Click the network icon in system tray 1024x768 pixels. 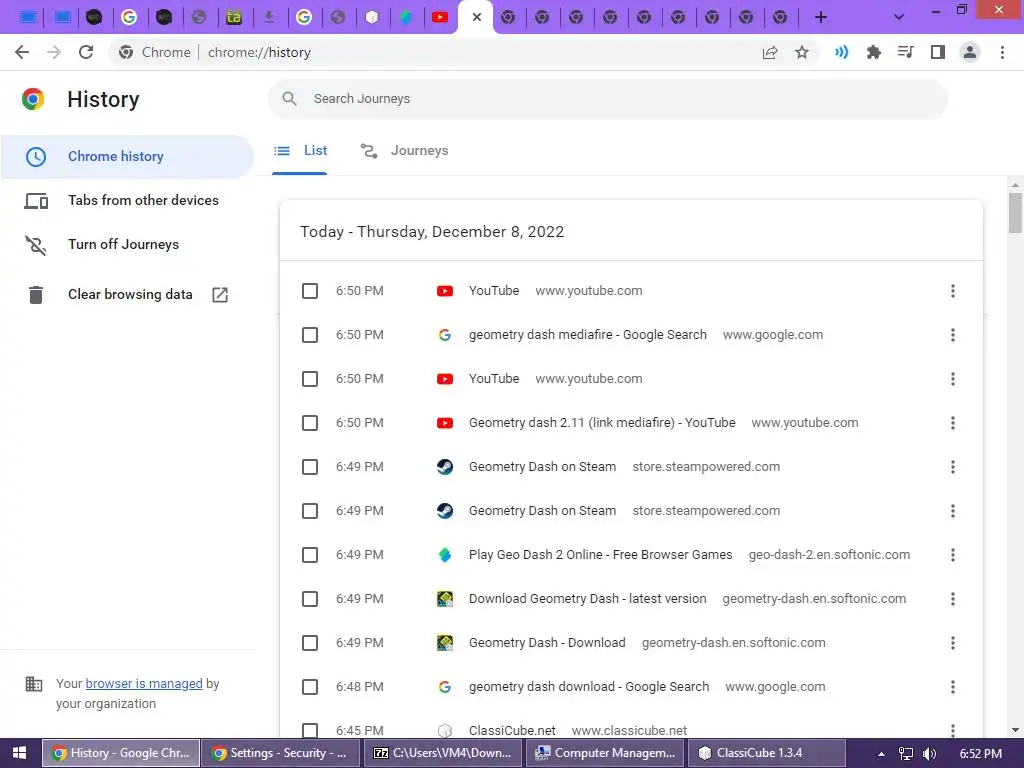click(x=906, y=754)
